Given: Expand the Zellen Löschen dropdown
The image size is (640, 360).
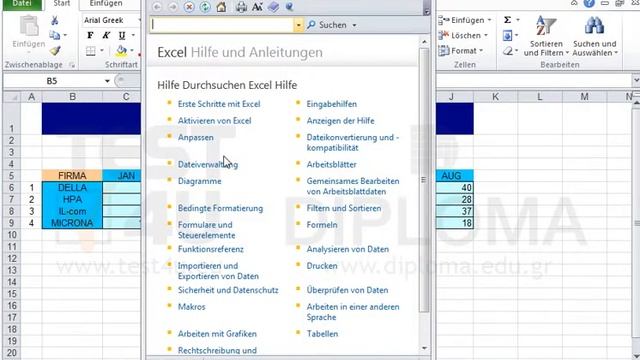Looking at the screenshot, I should 486,36.
